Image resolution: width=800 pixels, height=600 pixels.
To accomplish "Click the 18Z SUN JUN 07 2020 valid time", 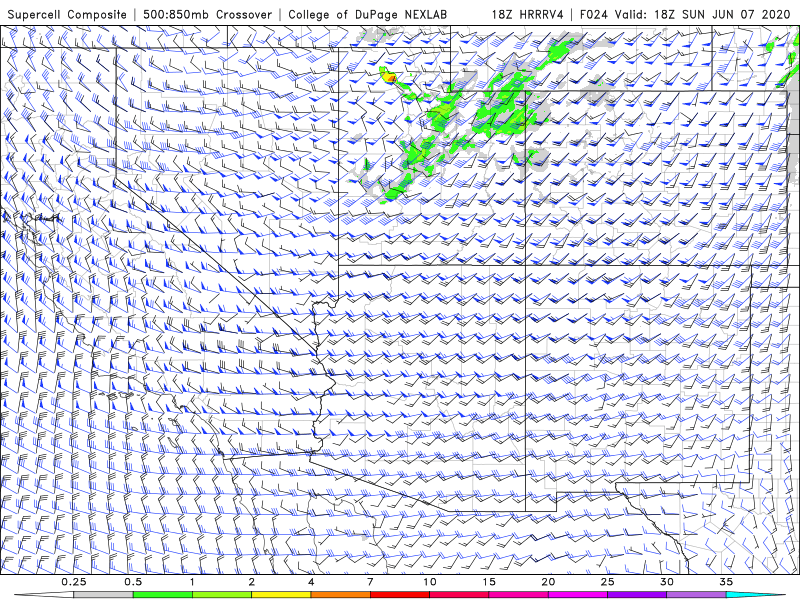I will coord(722,14).
